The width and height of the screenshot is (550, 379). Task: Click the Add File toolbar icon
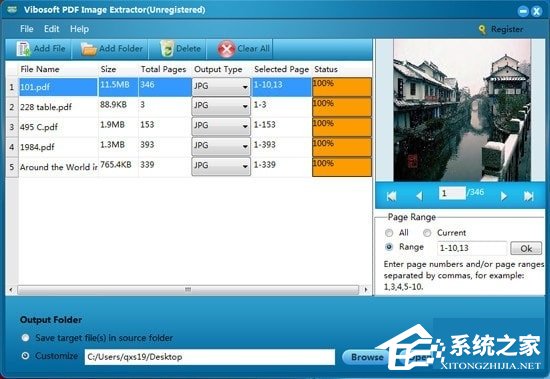coord(24,49)
